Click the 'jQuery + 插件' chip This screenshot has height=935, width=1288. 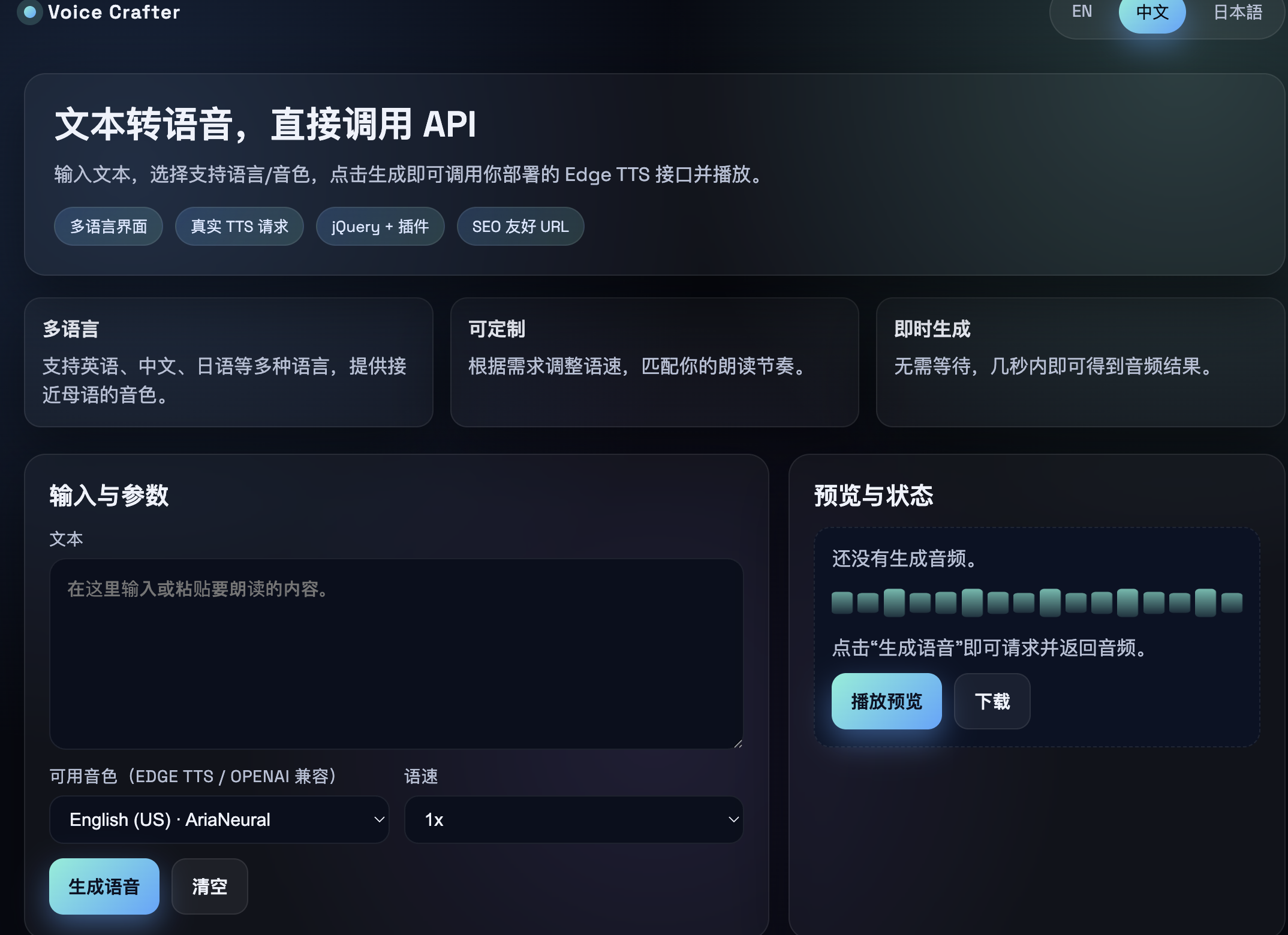pos(380,226)
